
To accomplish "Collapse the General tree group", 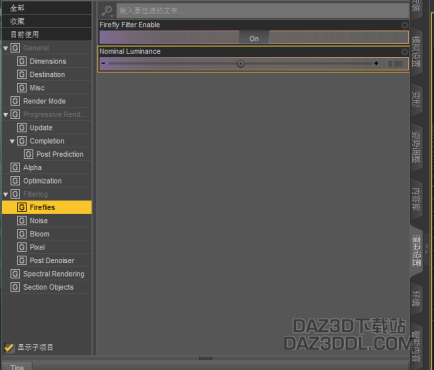I will [x=6, y=48].
